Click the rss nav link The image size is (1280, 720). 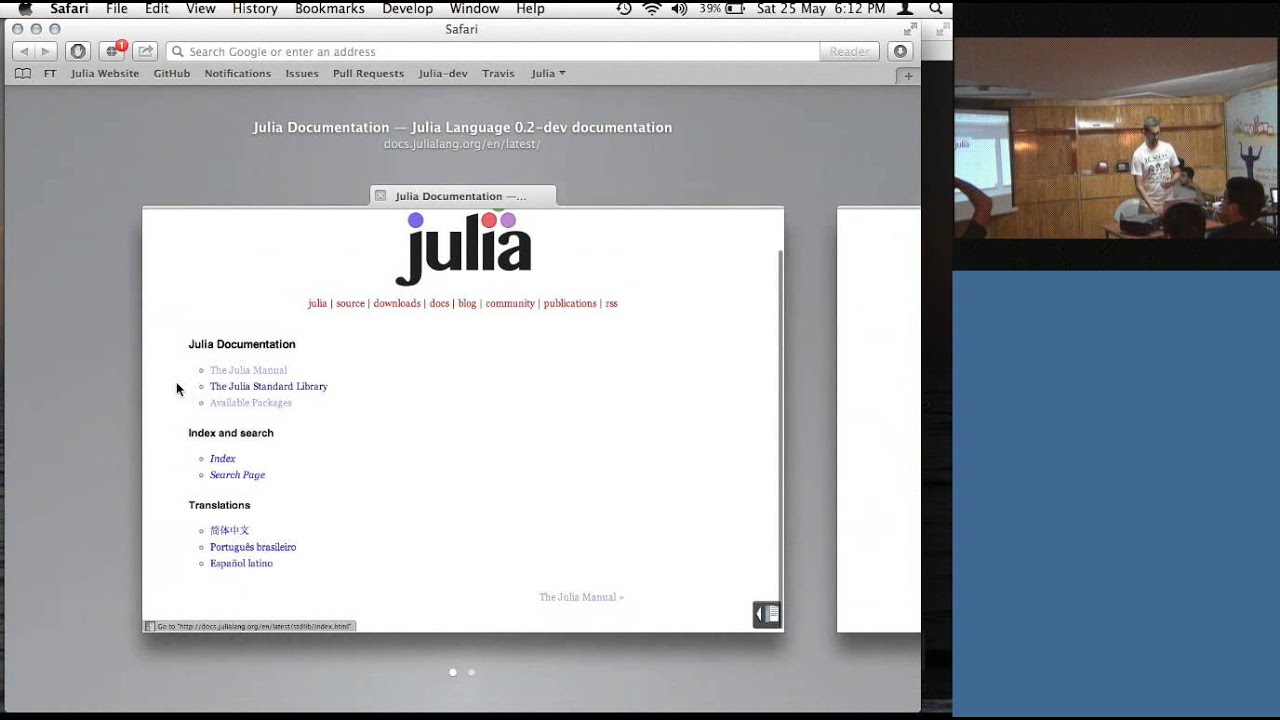pos(611,303)
